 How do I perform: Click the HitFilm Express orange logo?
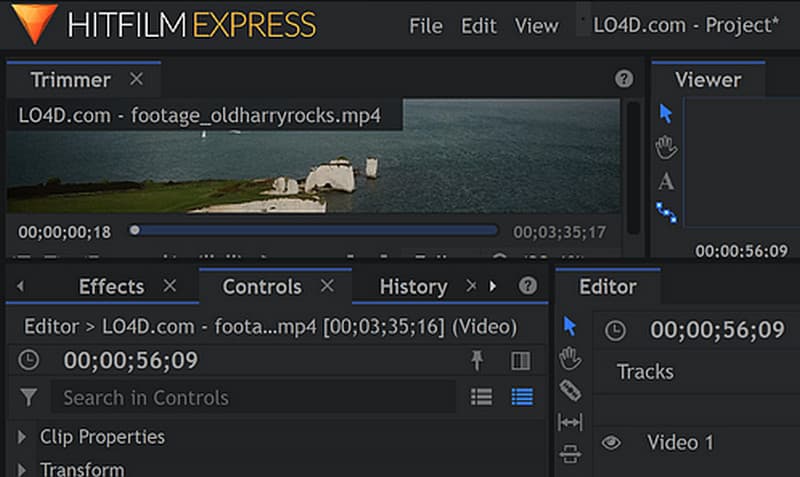pos(34,23)
